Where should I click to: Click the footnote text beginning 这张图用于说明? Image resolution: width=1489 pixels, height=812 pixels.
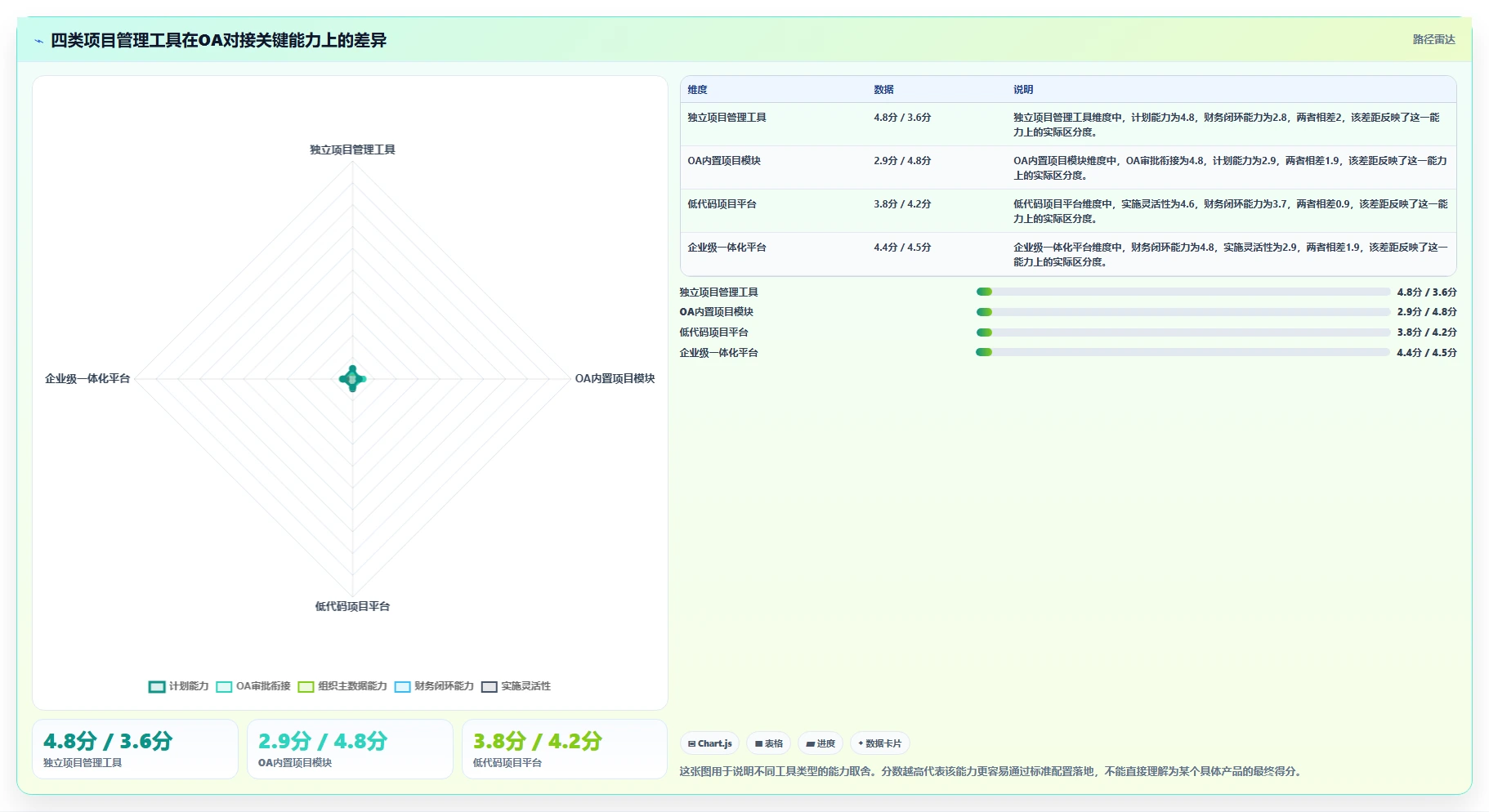click(992, 771)
